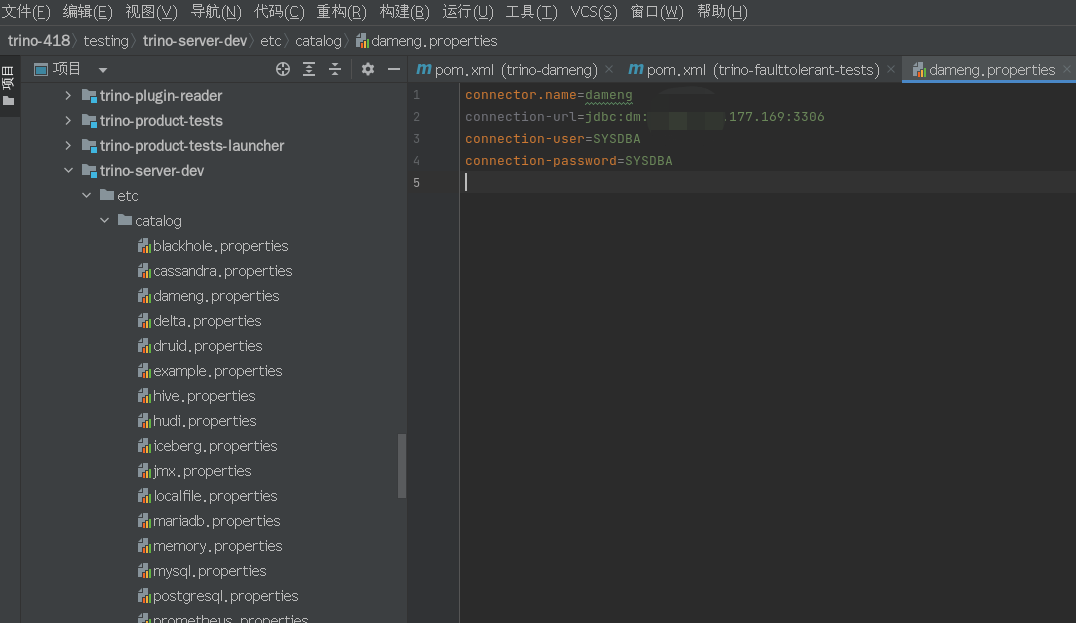Image resolution: width=1076 pixels, height=623 pixels.
Task: Open the 视图(V) menu
Action: [151, 12]
